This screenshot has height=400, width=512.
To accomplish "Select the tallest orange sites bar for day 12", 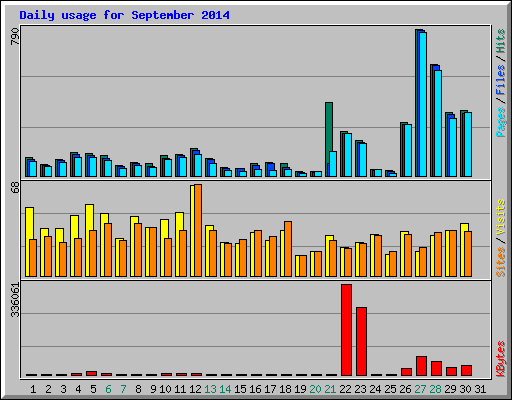I will pos(198,230).
